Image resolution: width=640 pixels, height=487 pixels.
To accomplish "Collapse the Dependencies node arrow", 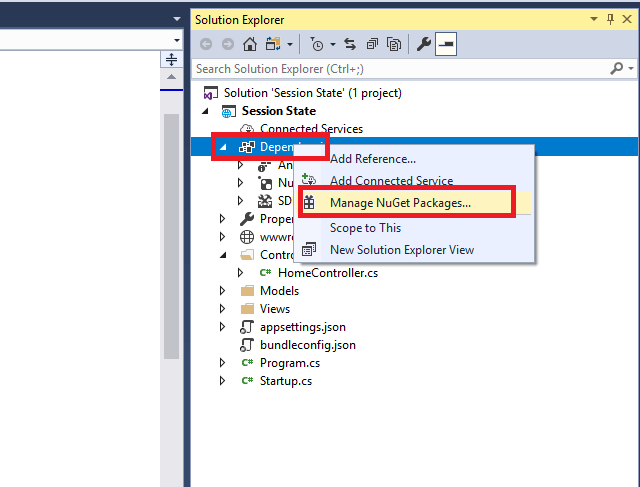I will tap(223, 147).
